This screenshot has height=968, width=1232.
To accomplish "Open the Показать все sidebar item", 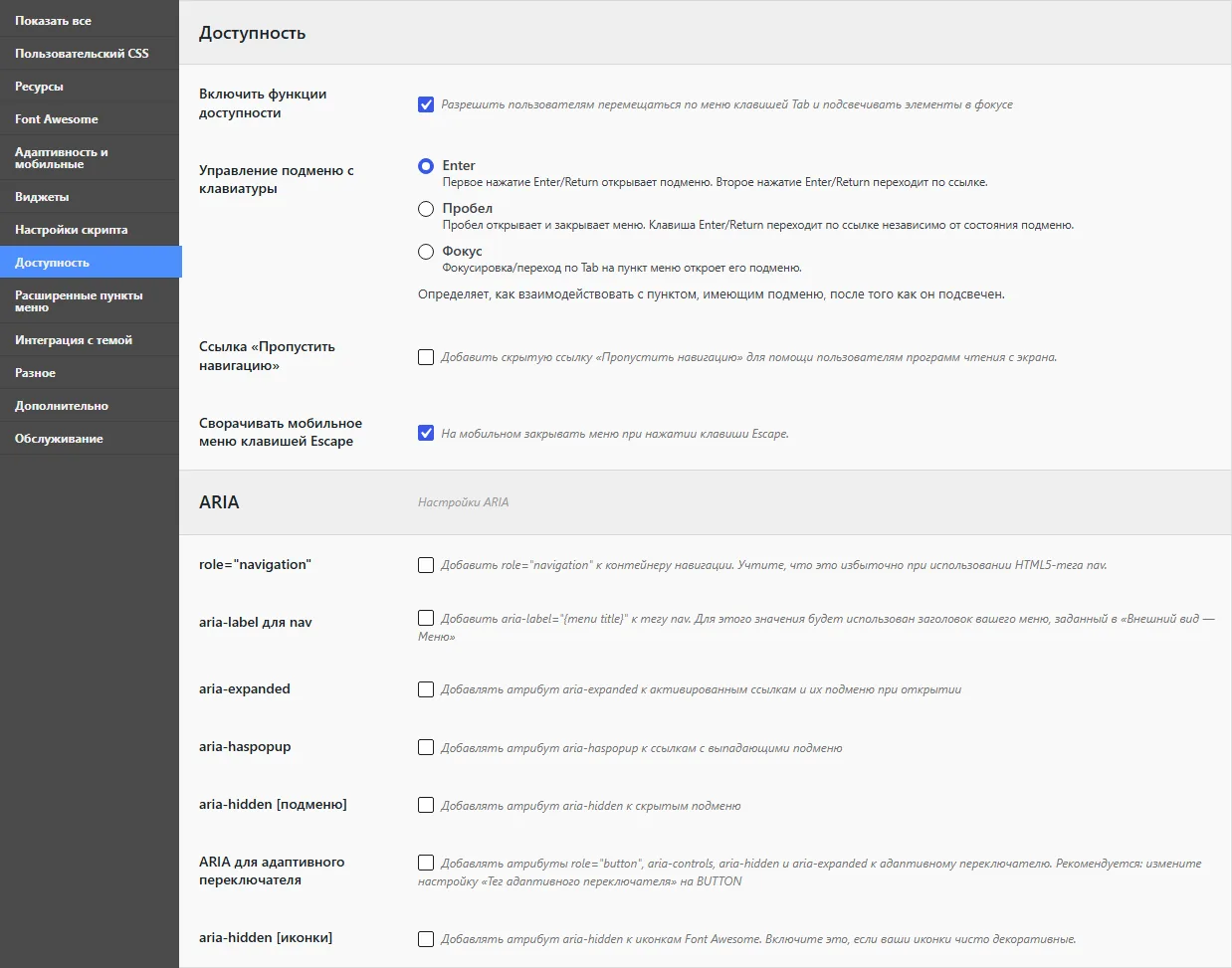I will (90, 21).
